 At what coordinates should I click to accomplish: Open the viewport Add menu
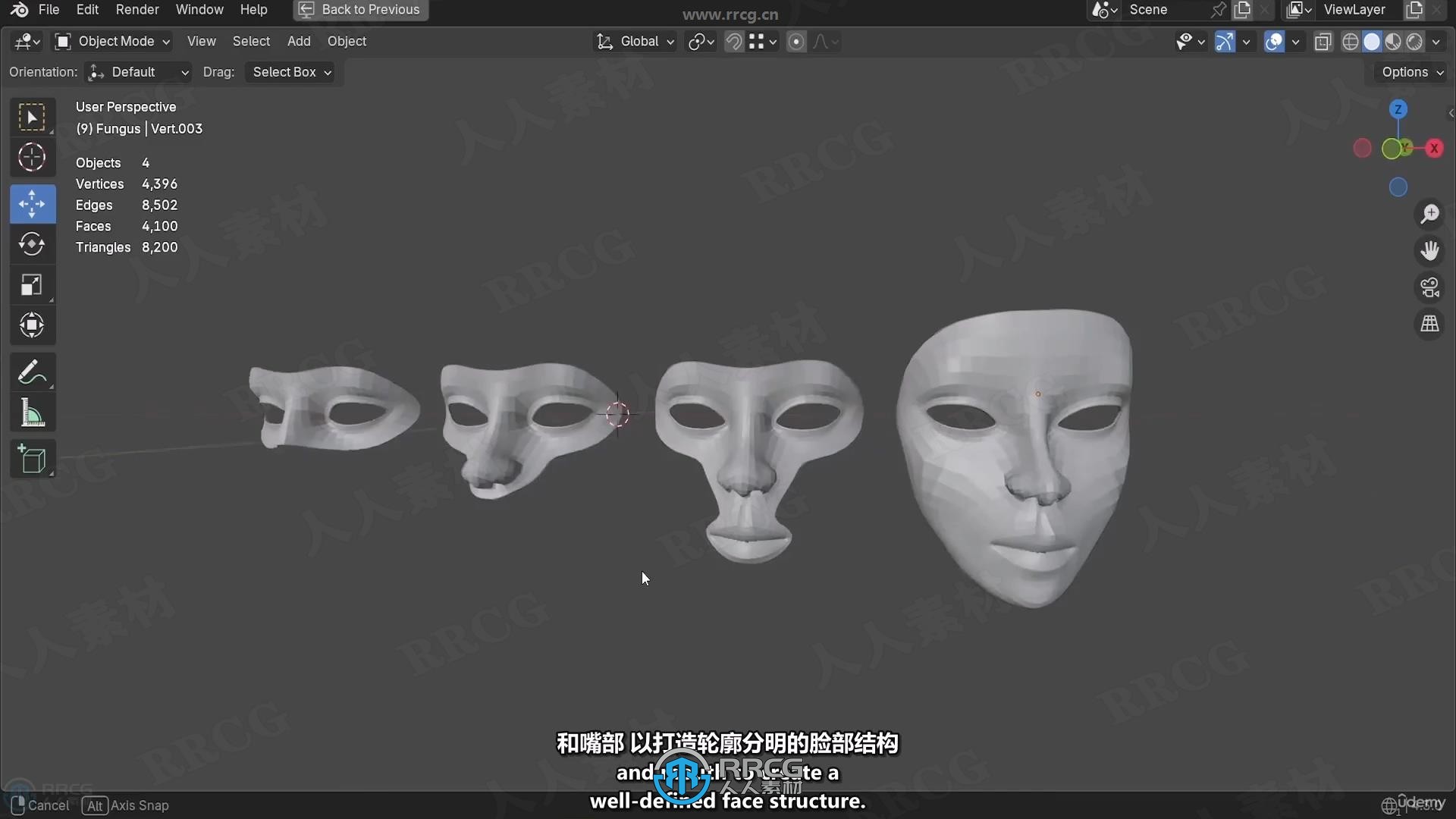tap(299, 42)
